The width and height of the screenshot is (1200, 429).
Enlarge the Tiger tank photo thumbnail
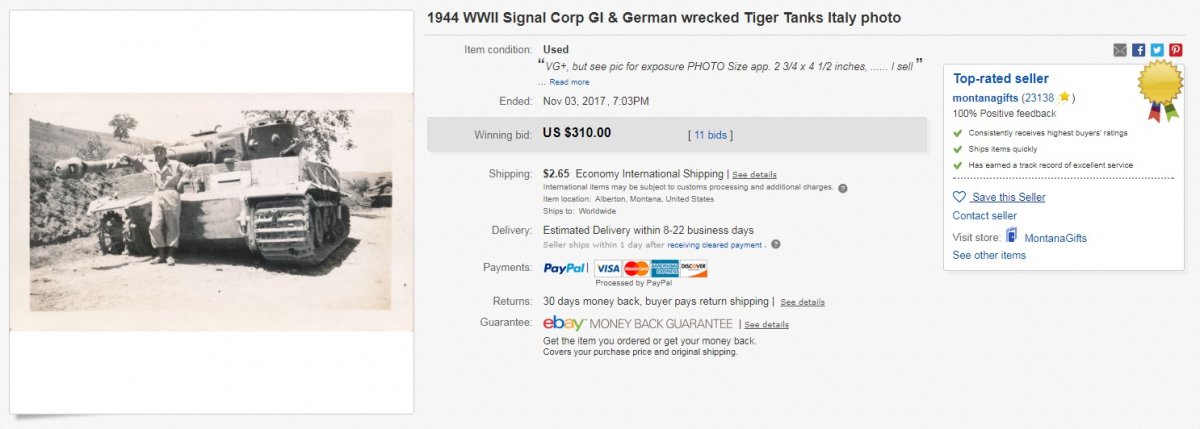point(211,212)
